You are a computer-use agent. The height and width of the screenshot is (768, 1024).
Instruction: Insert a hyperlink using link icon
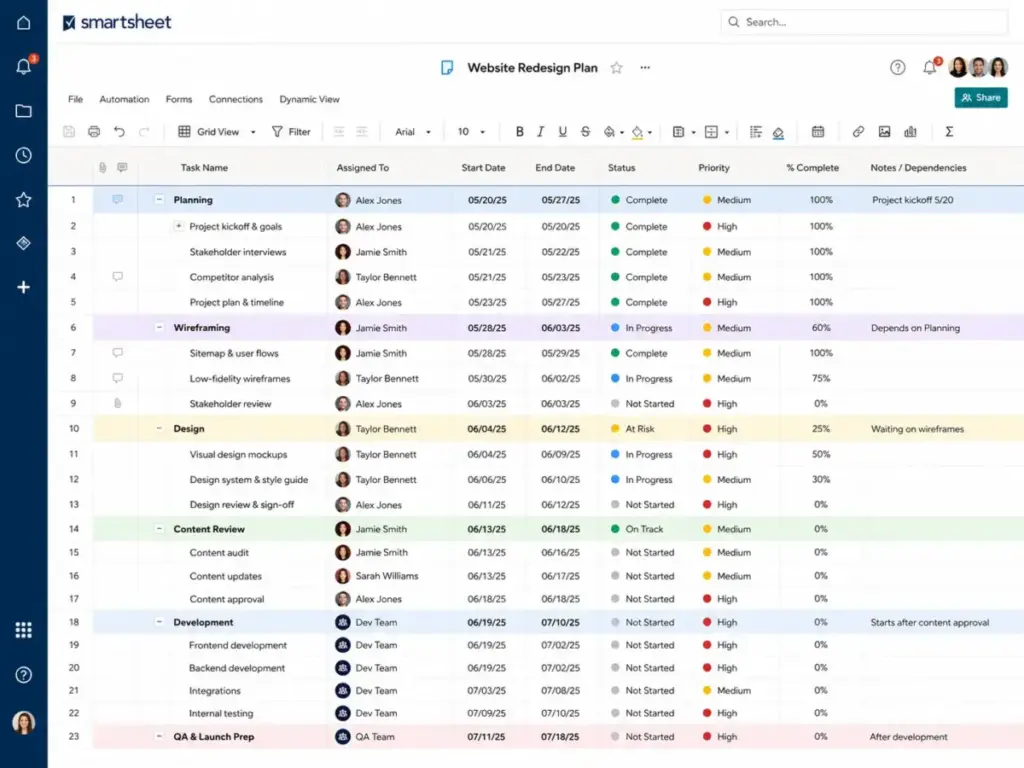coord(858,132)
